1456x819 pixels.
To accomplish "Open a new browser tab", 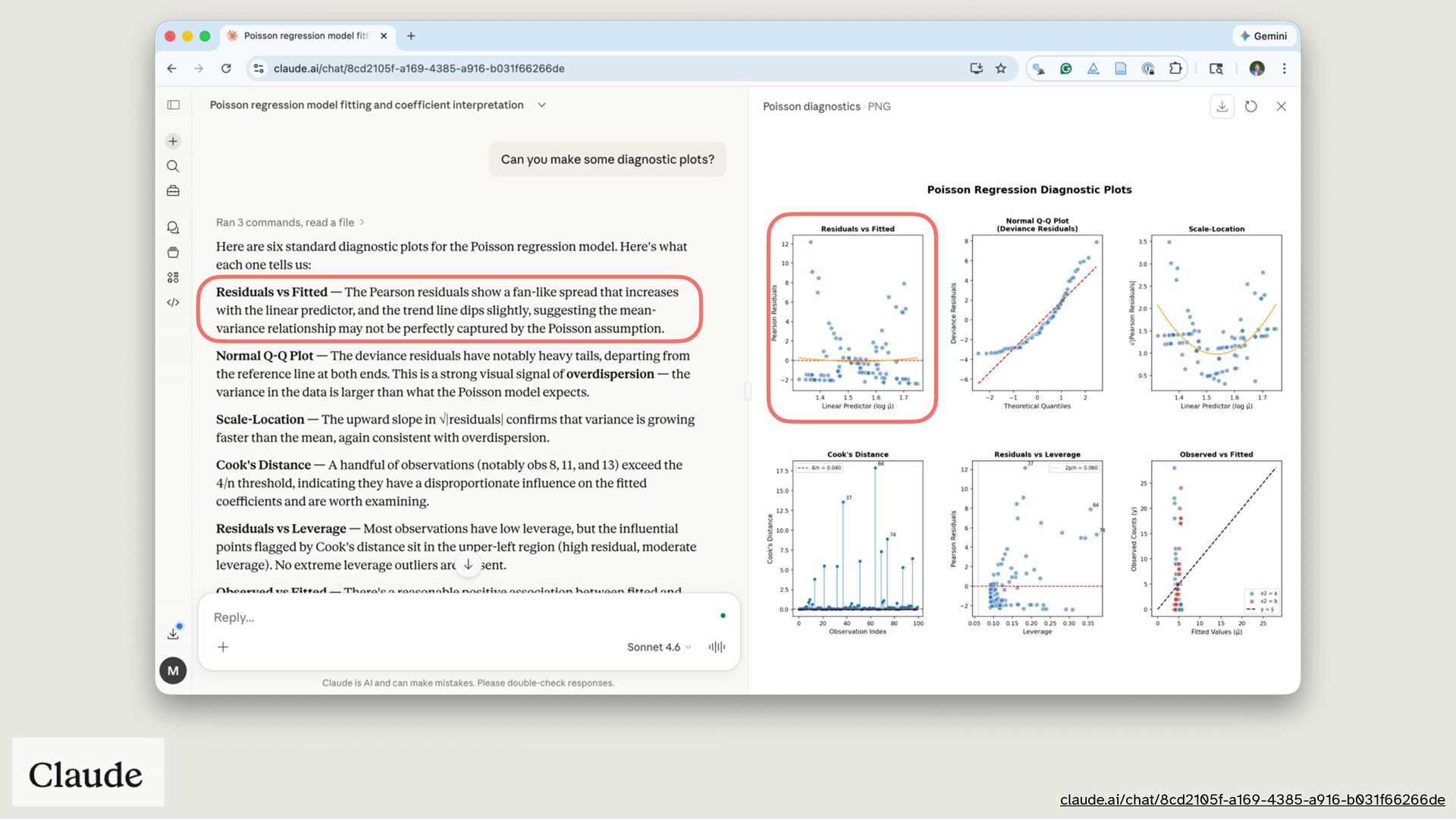I will tap(411, 36).
